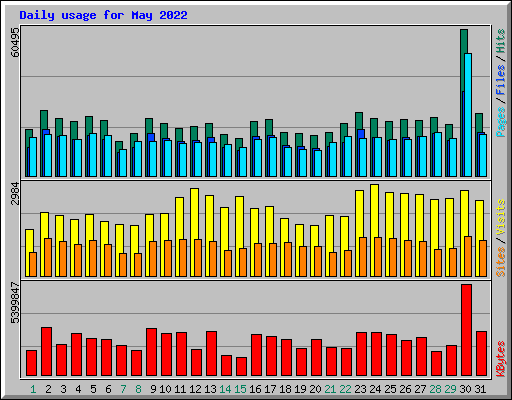512x400 pixels.
Task: Click day 24 on the x-axis
Action: tap(375, 389)
